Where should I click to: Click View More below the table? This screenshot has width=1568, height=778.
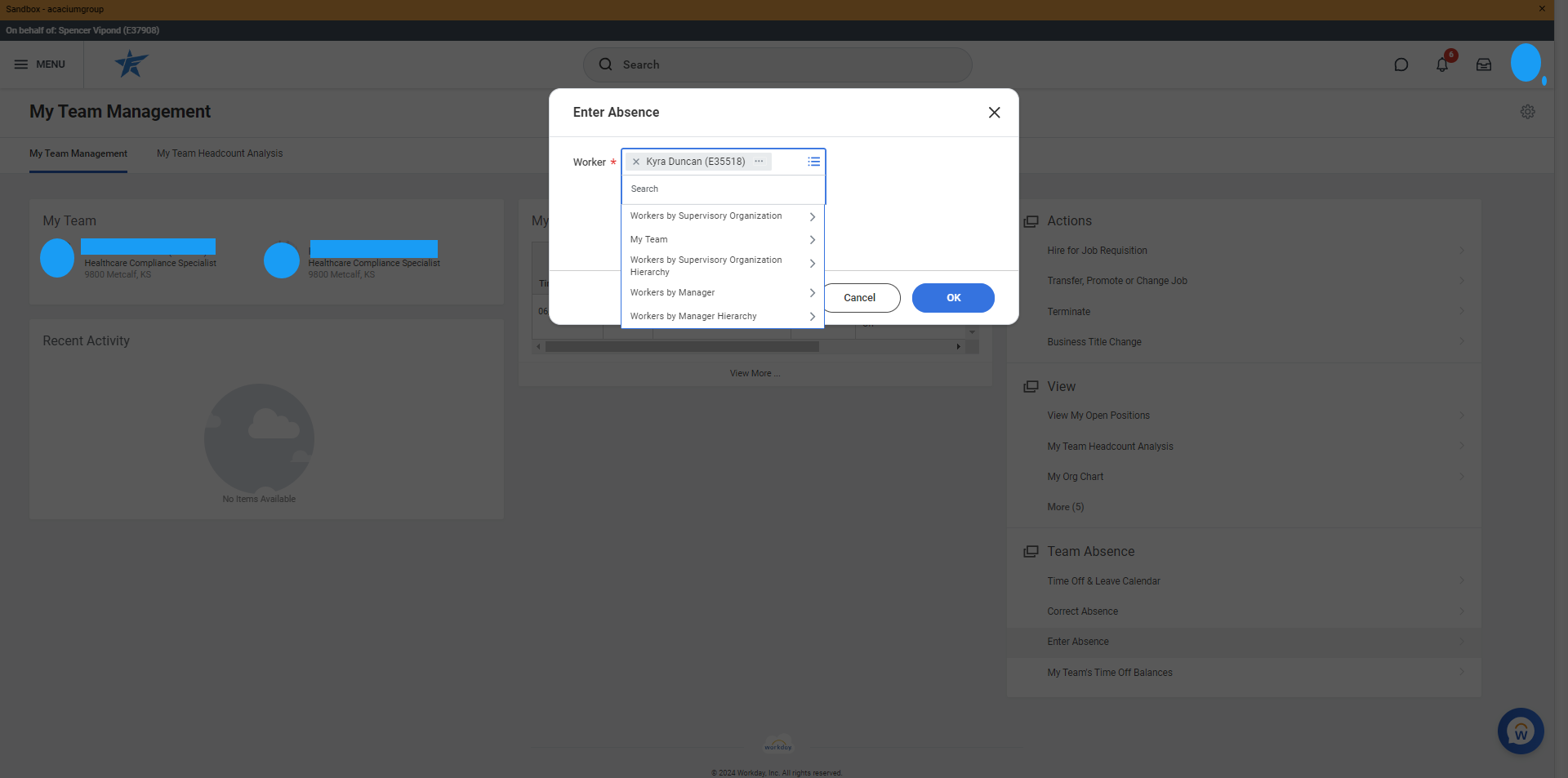[755, 373]
